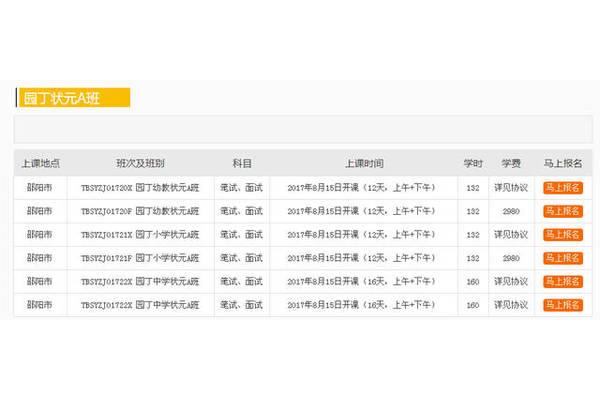This screenshot has width=600, height=400.
Task: Click 笔试、面试 in the TBSYZJ01721F row
Action: click(x=241, y=258)
